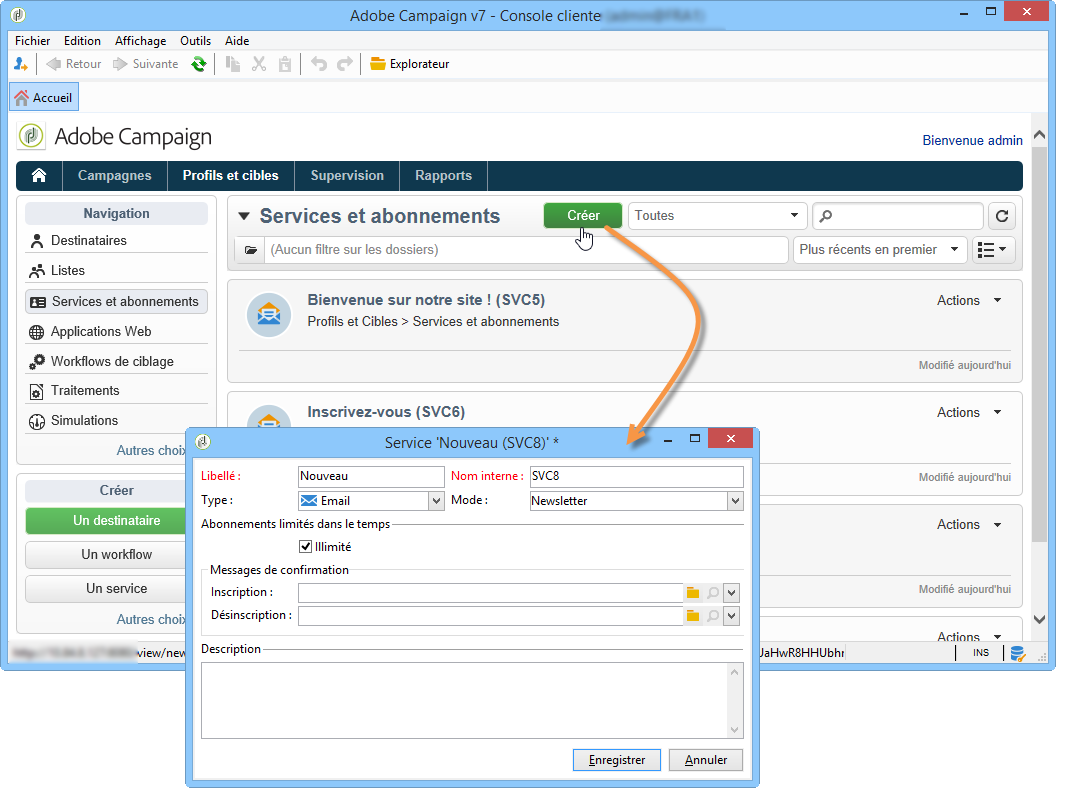Click the green Créer button
The width and height of the screenshot is (1070, 788).
(583, 216)
